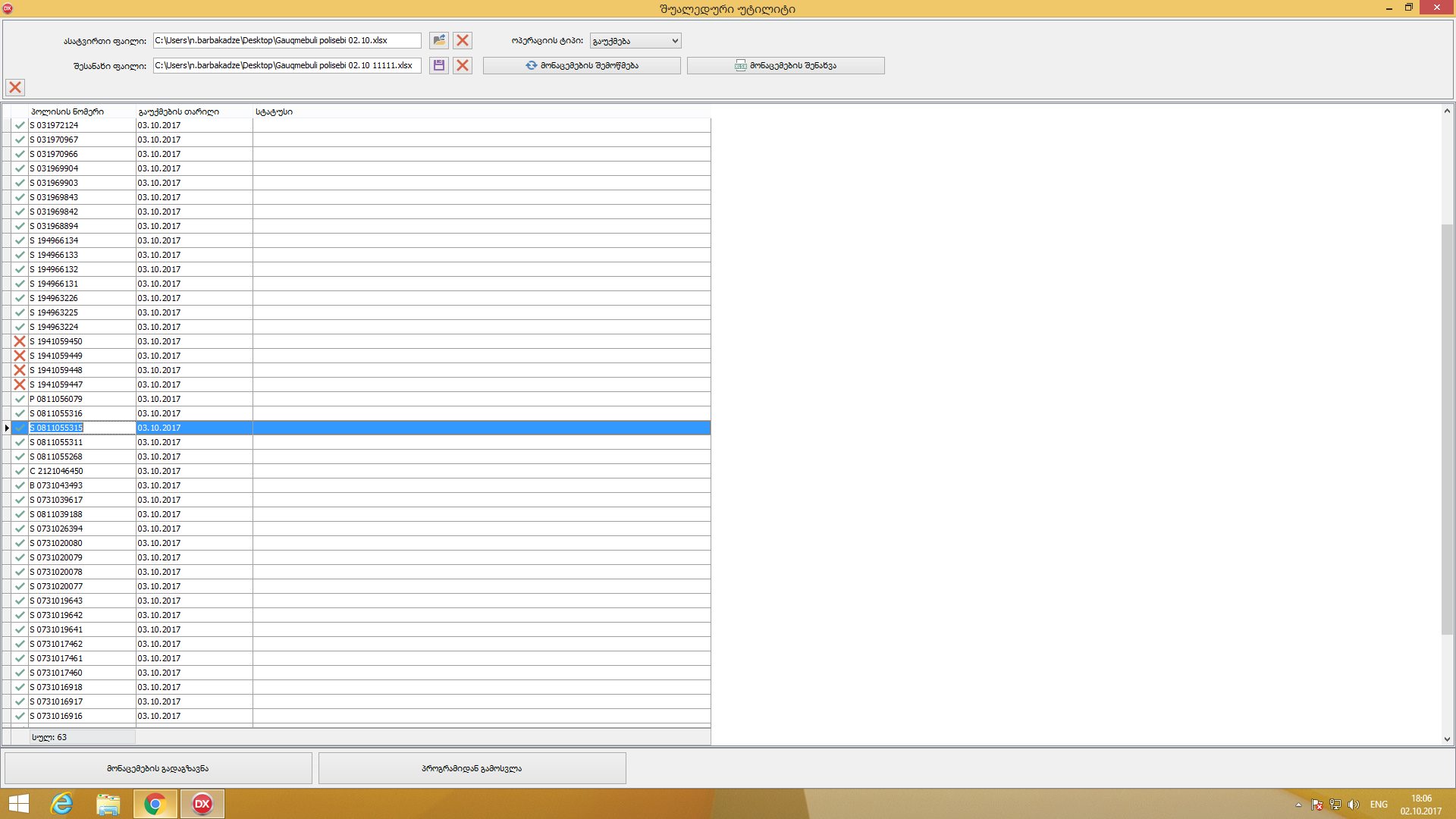Image resolution: width=1456 pixels, height=819 pixels.
Task: Click row indicator arrow on selected row
Action: (x=7, y=428)
